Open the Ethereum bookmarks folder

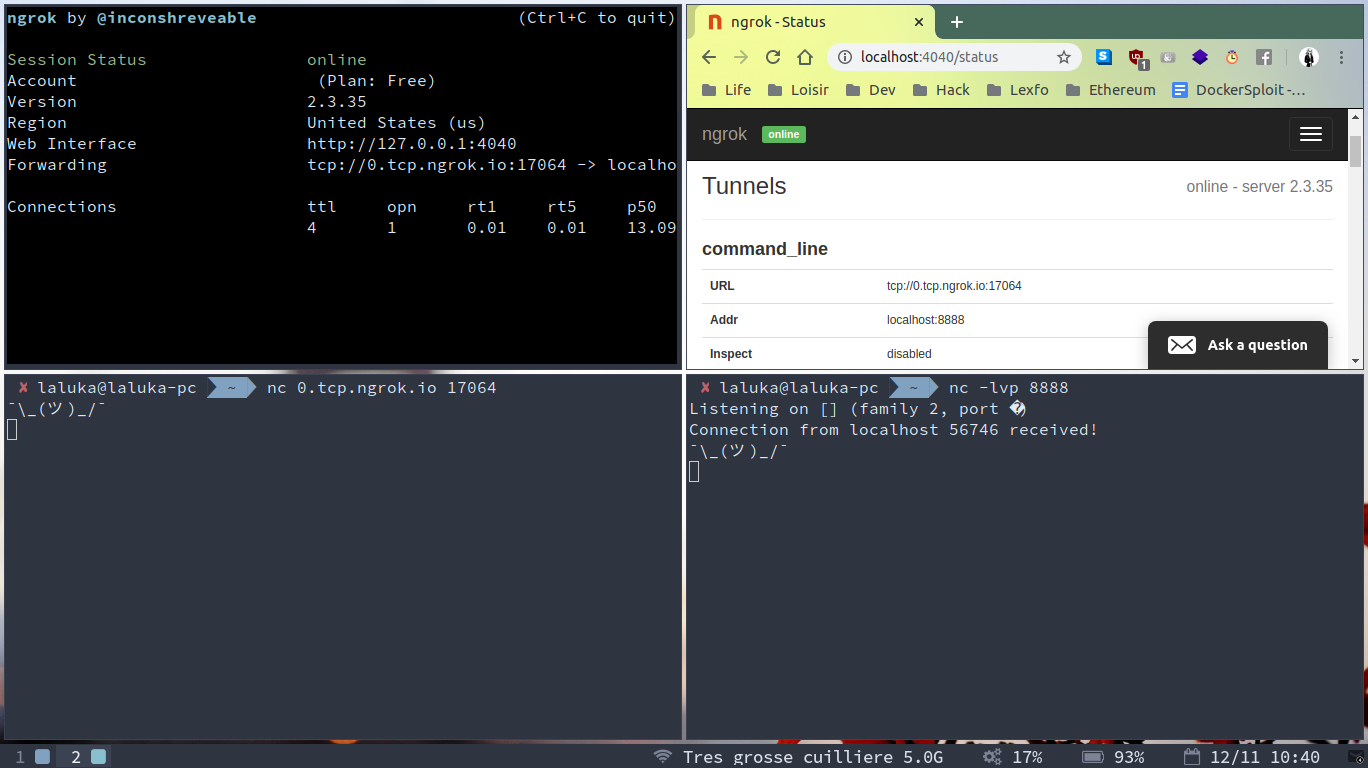1111,89
